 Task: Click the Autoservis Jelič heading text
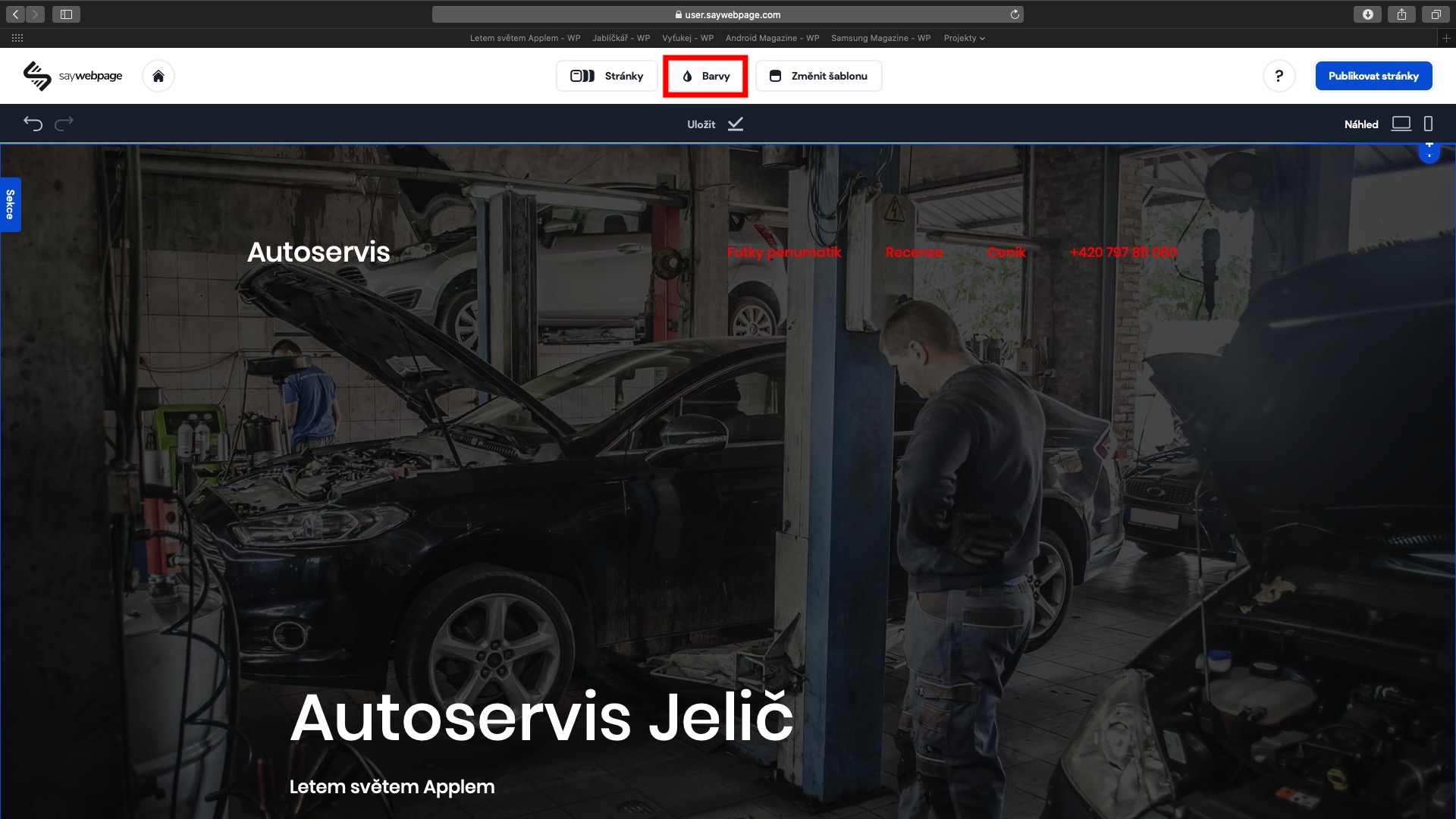[x=541, y=717]
